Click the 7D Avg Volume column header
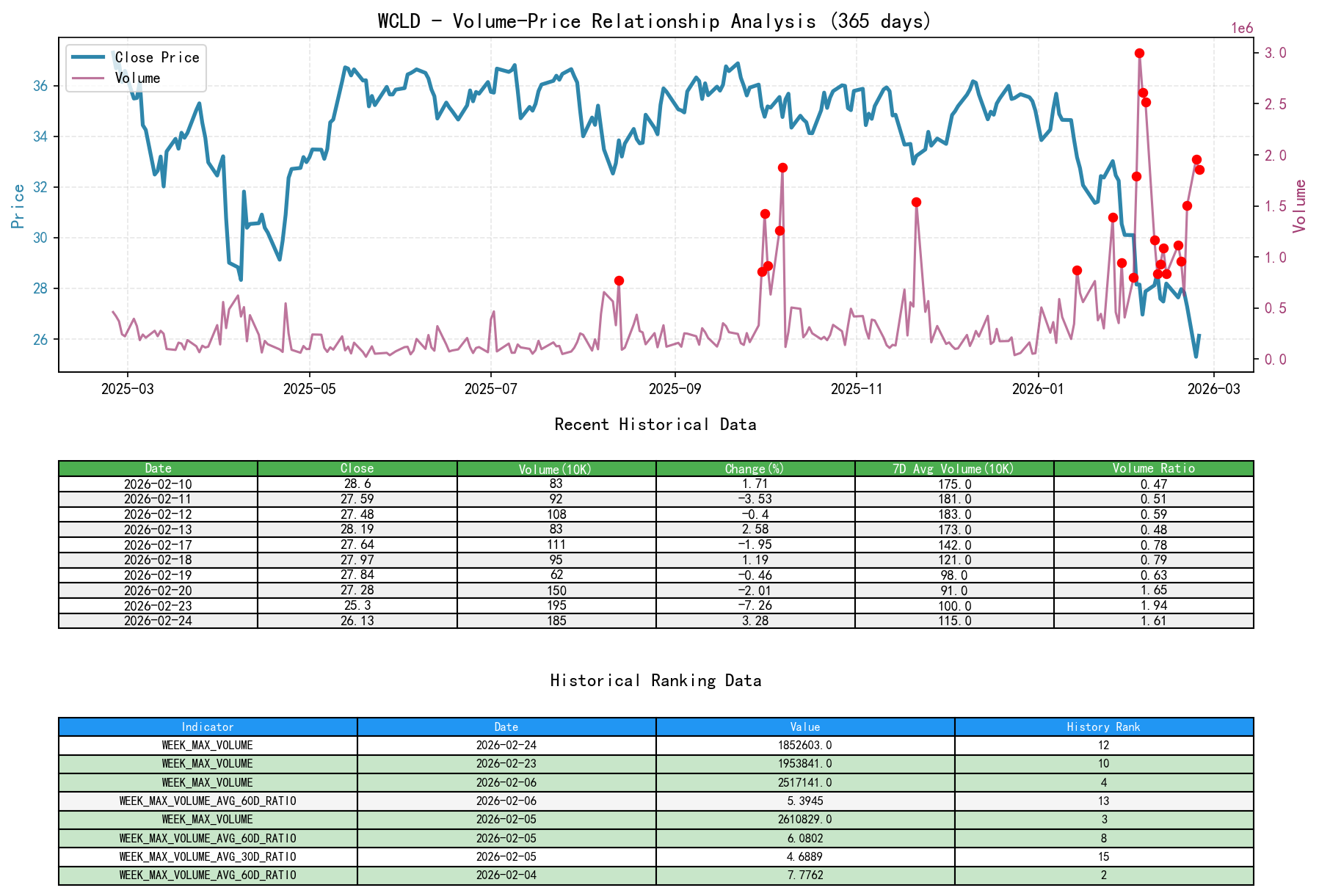Viewport: 1319px width, 896px height. [953, 468]
